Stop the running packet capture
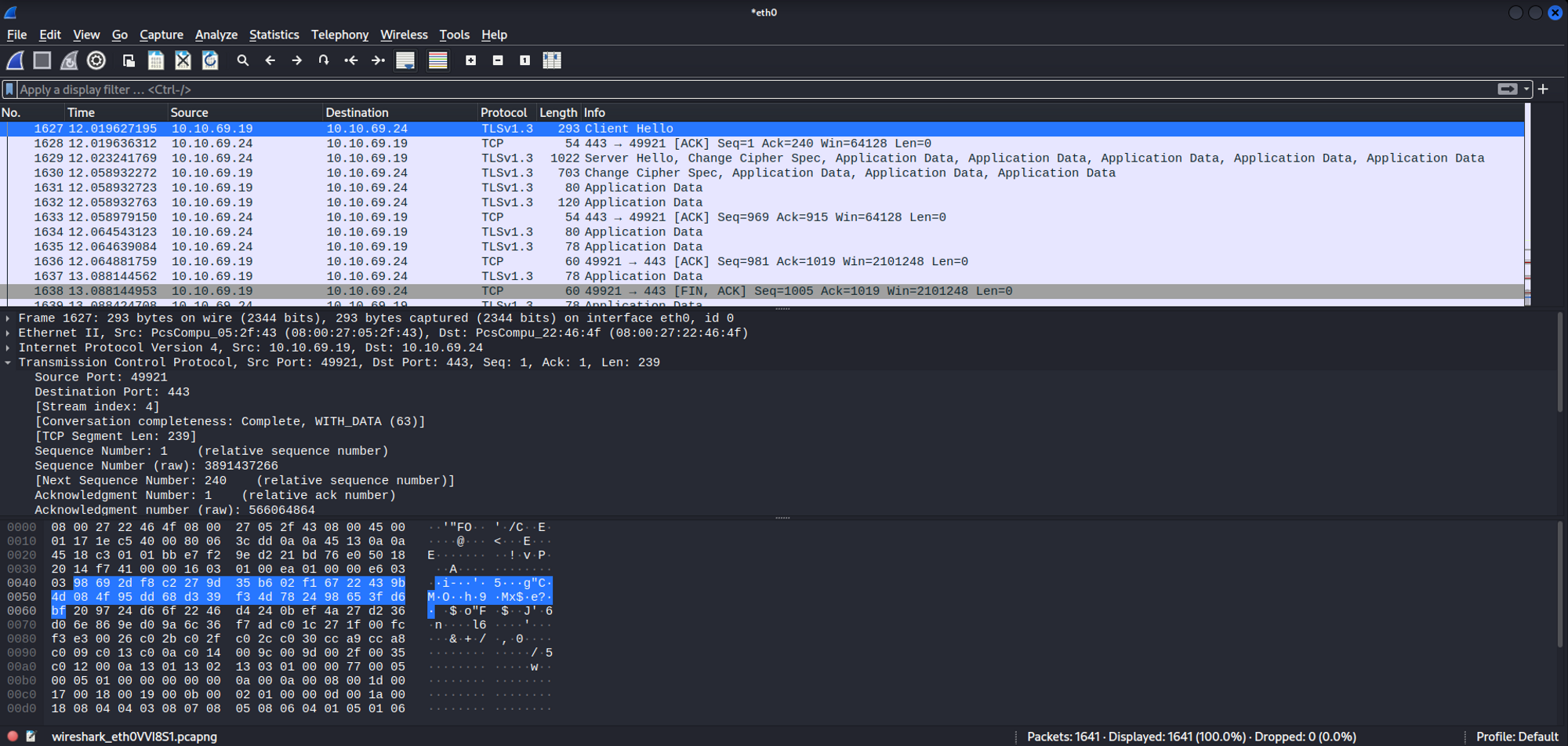The width and height of the screenshot is (1568, 746). coord(42,60)
